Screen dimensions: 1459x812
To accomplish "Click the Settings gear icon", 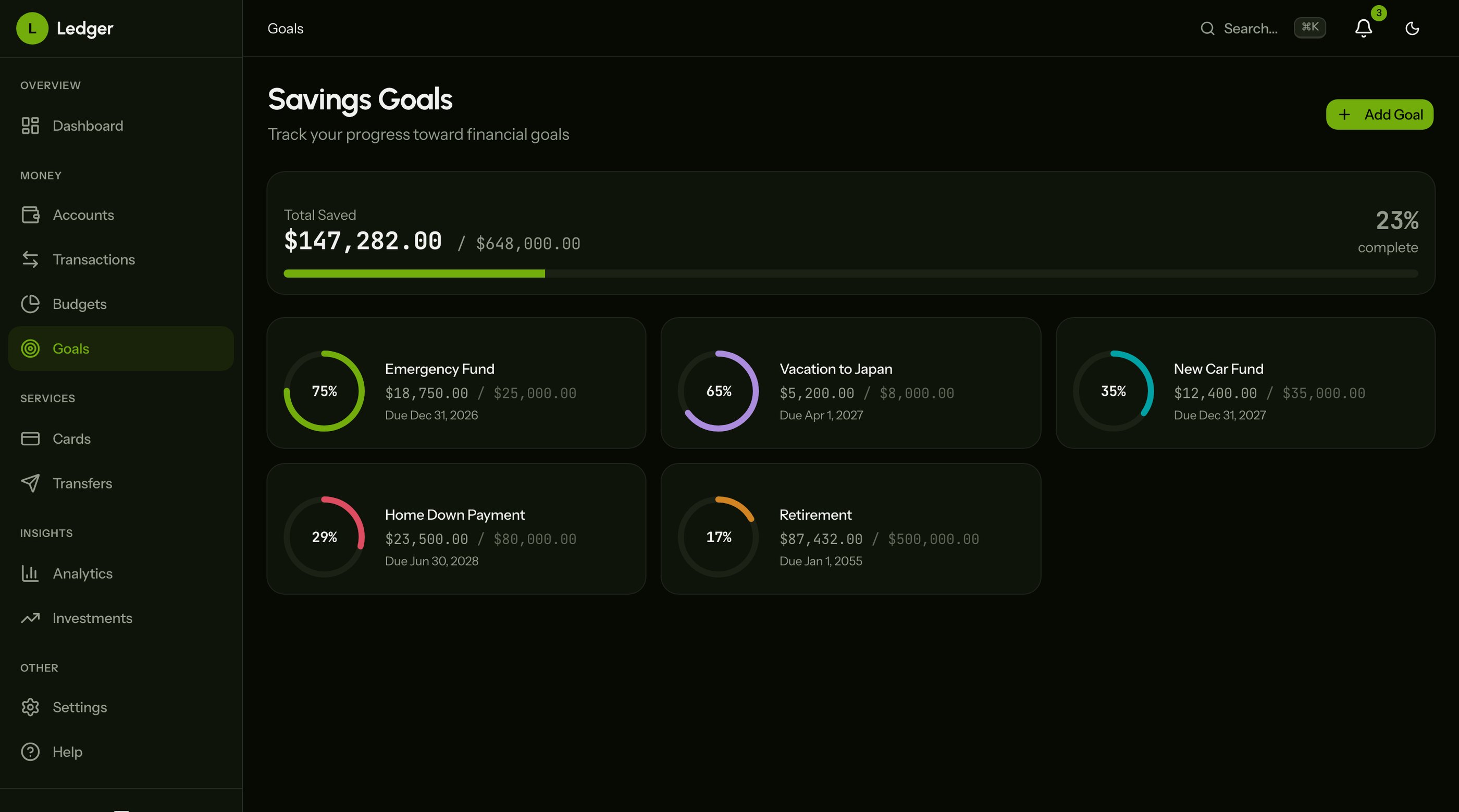I will (x=30, y=707).
